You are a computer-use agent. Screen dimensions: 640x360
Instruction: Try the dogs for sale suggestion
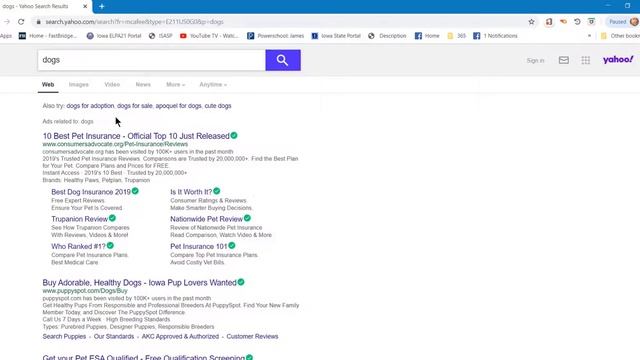click(135, 106)
